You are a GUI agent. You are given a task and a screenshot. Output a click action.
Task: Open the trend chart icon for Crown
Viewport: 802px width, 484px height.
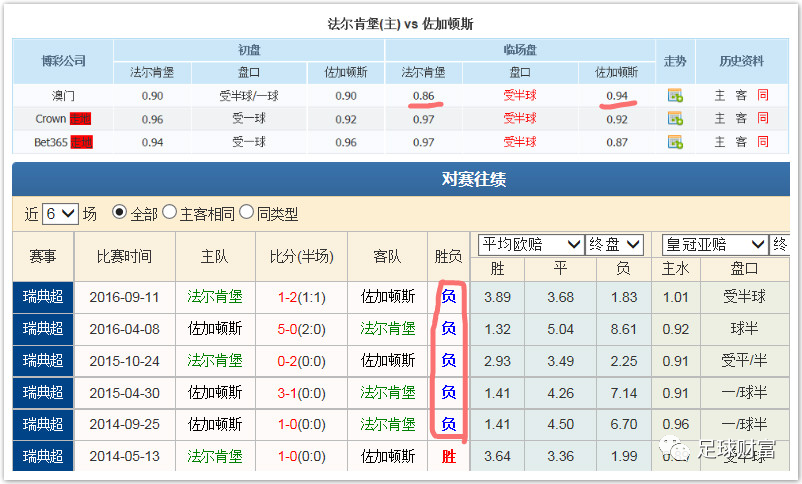(x=675, y=118)
